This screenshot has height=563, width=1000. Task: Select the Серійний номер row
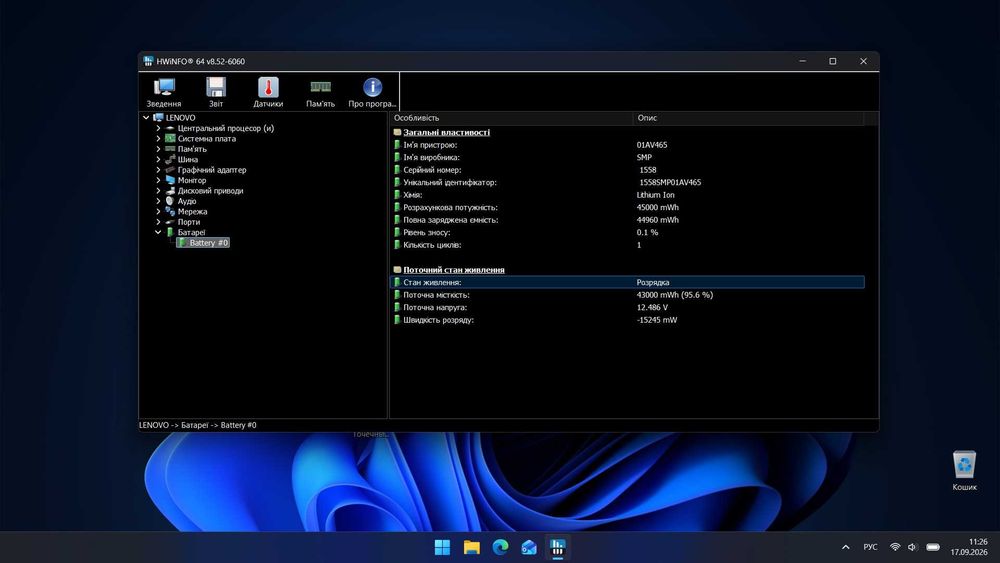pos(628,170)
